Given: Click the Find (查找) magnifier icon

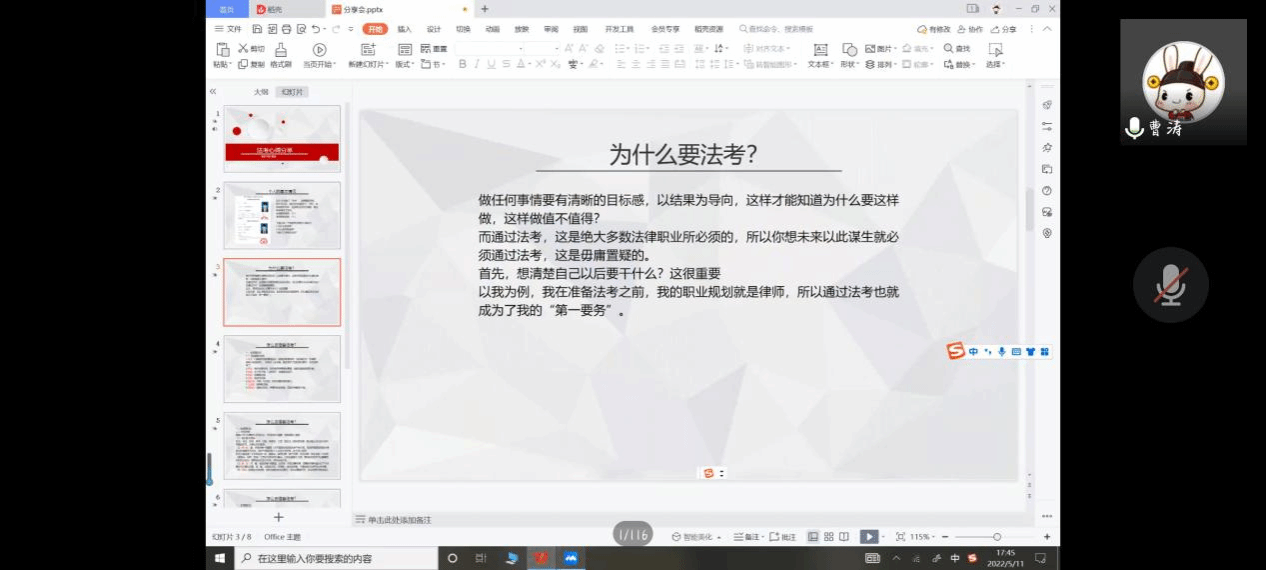Looking at the screenshot, I should (x=948, y=48).
